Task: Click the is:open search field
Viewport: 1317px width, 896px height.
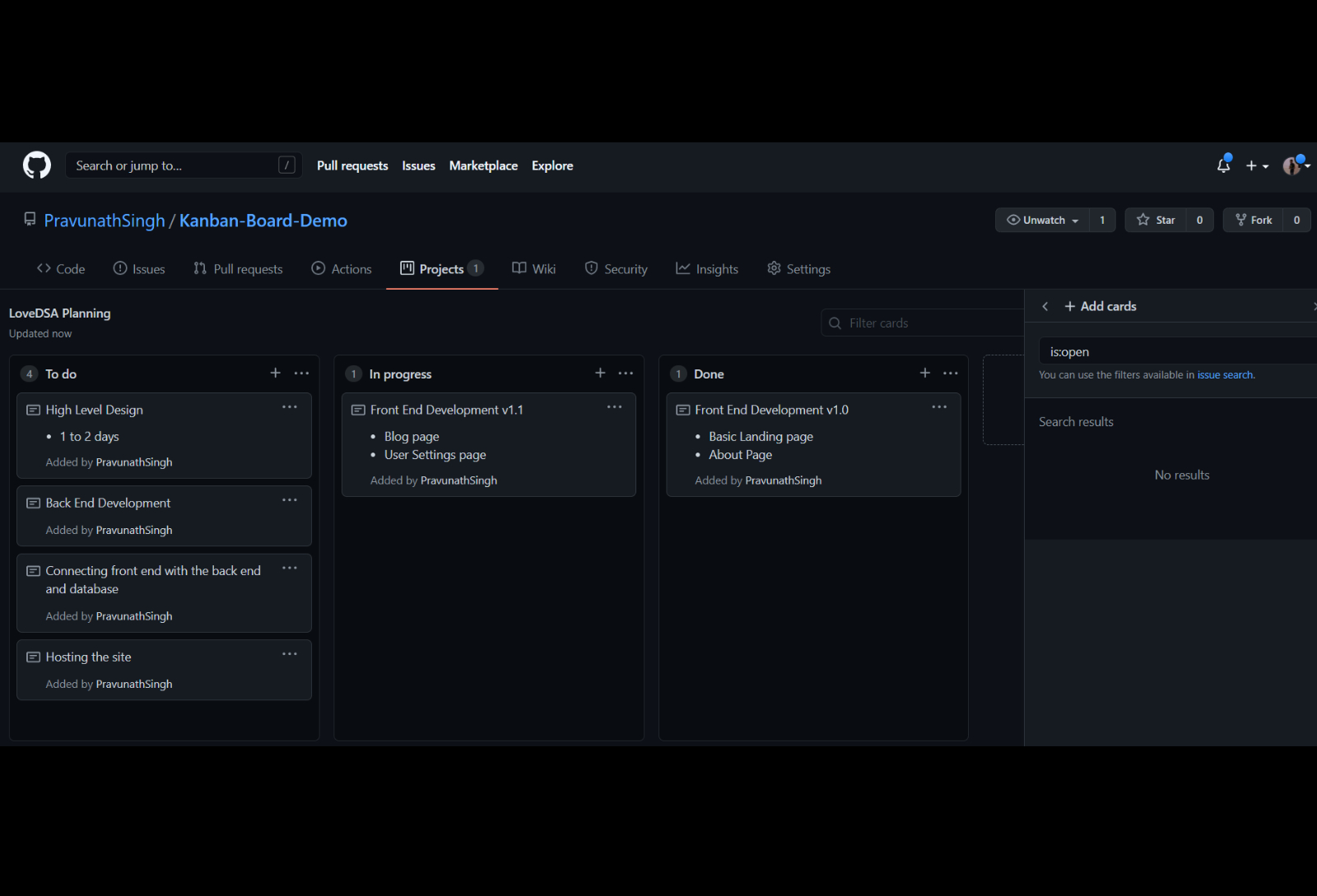Action: (1178, 351)
